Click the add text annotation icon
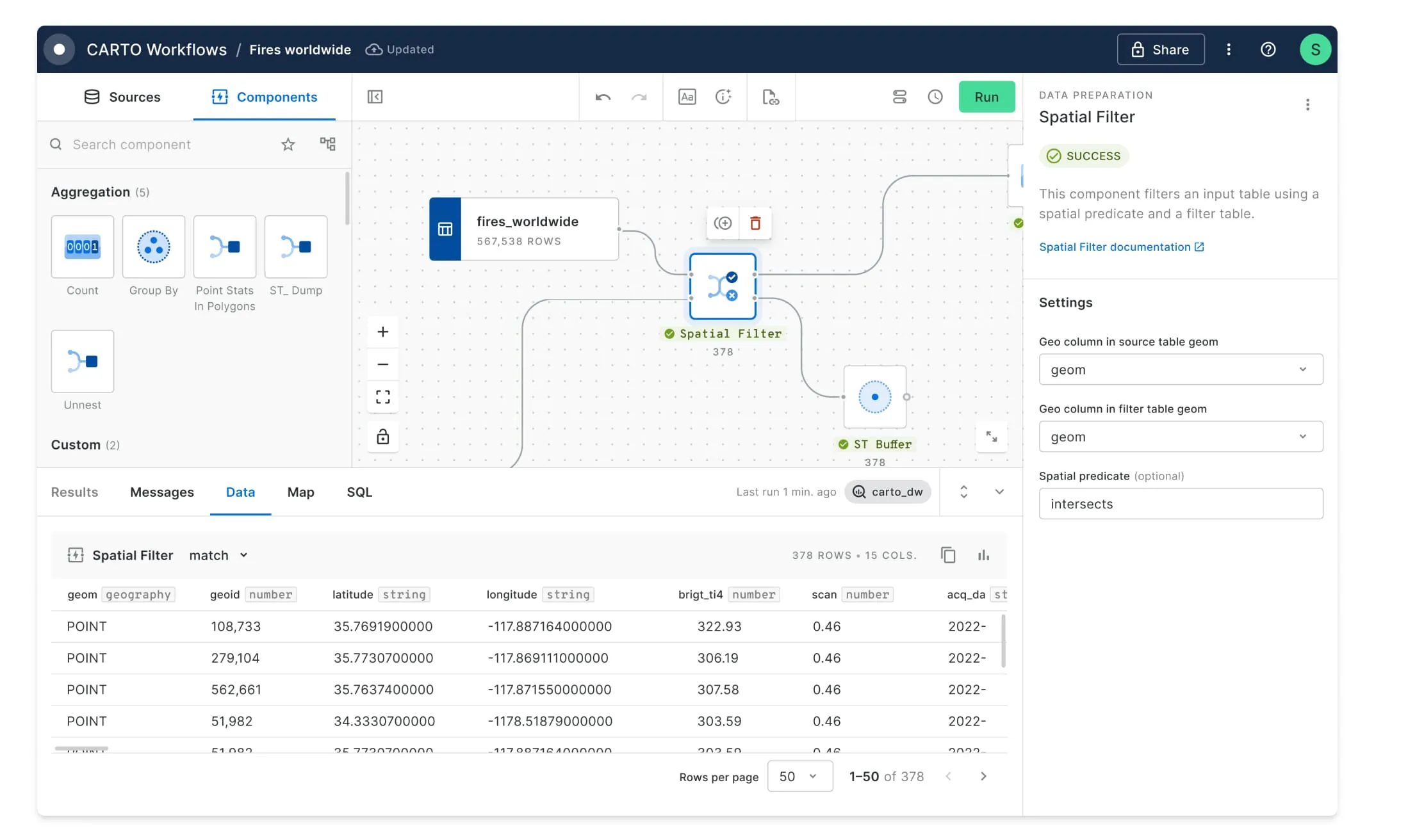 tap(687, 97)
